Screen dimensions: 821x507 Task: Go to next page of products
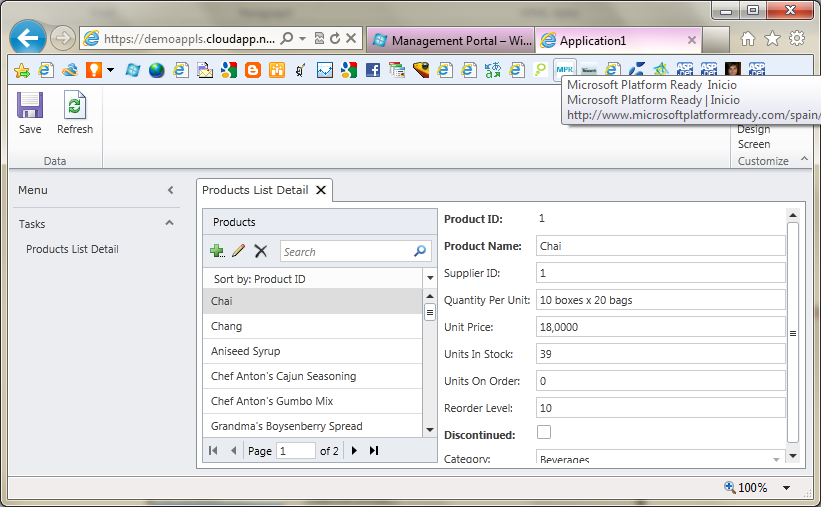coord(354,451)
